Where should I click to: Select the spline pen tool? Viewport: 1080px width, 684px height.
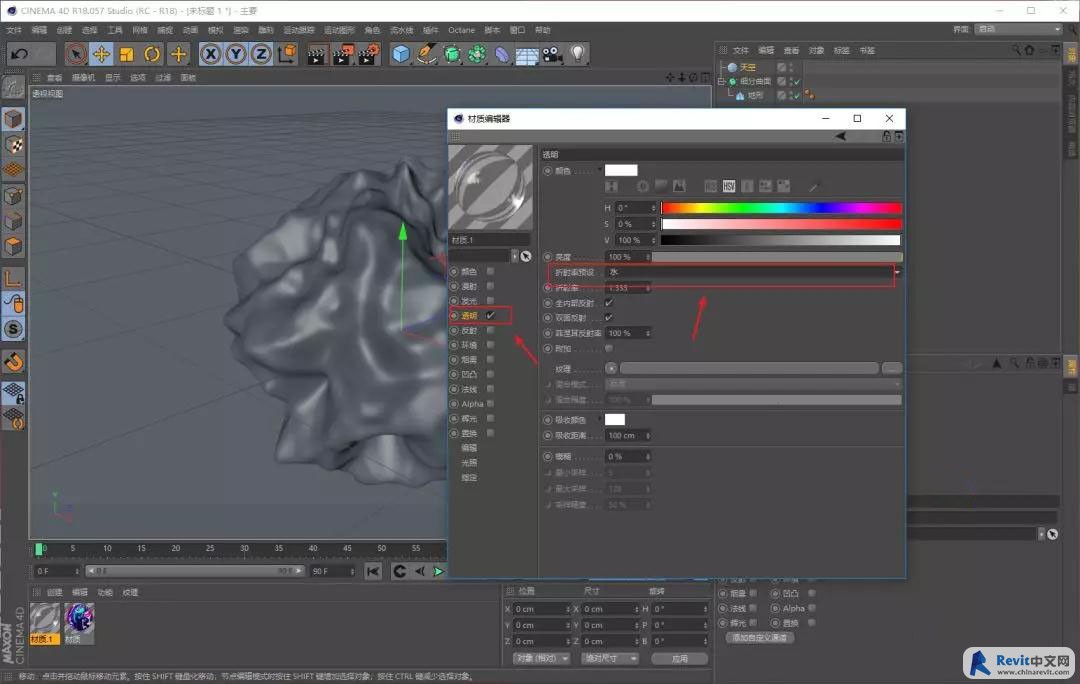click(426, 54)
